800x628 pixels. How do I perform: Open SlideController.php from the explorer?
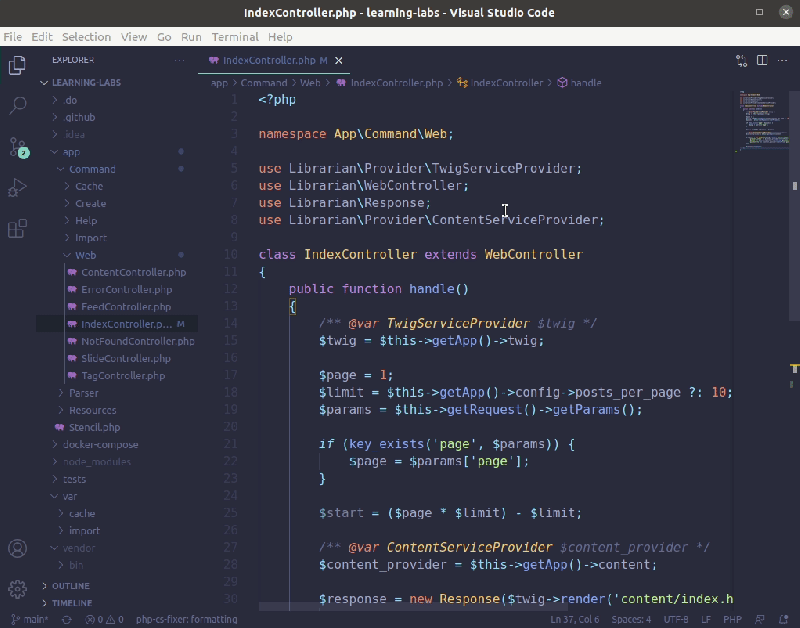click(126, 359)
